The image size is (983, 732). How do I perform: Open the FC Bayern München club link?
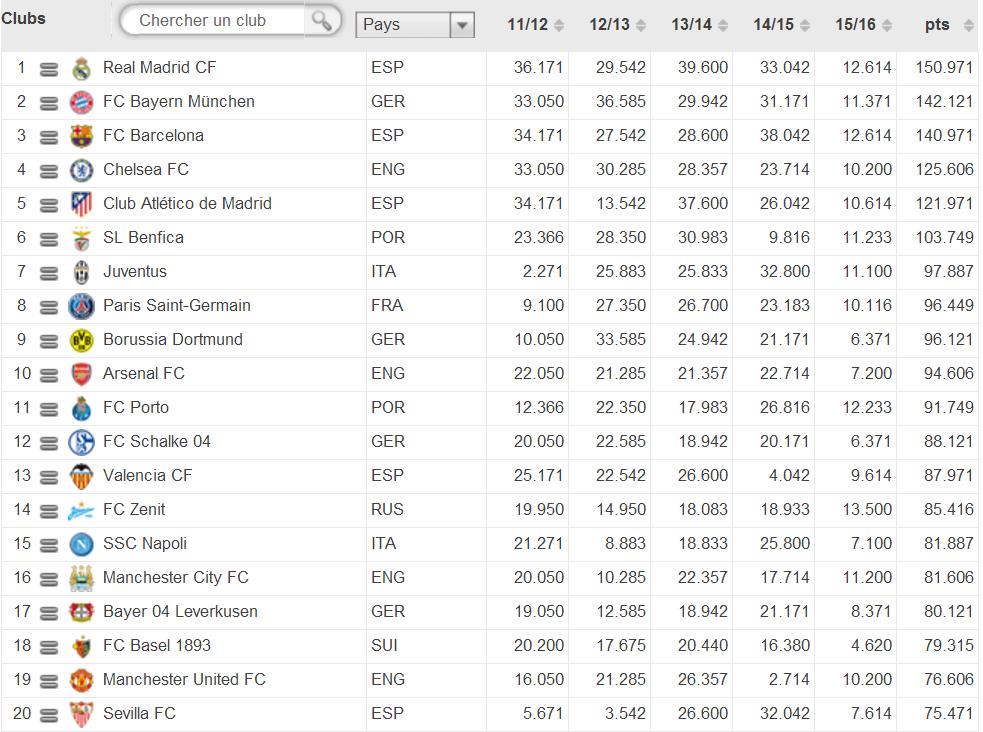pos(179,101)
